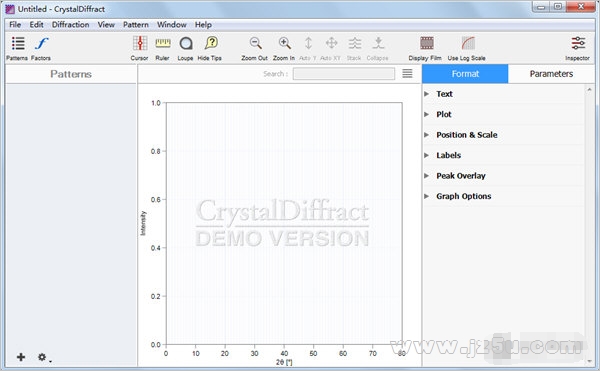
Task: Open the File menu
Action: (x=15, y=25)
